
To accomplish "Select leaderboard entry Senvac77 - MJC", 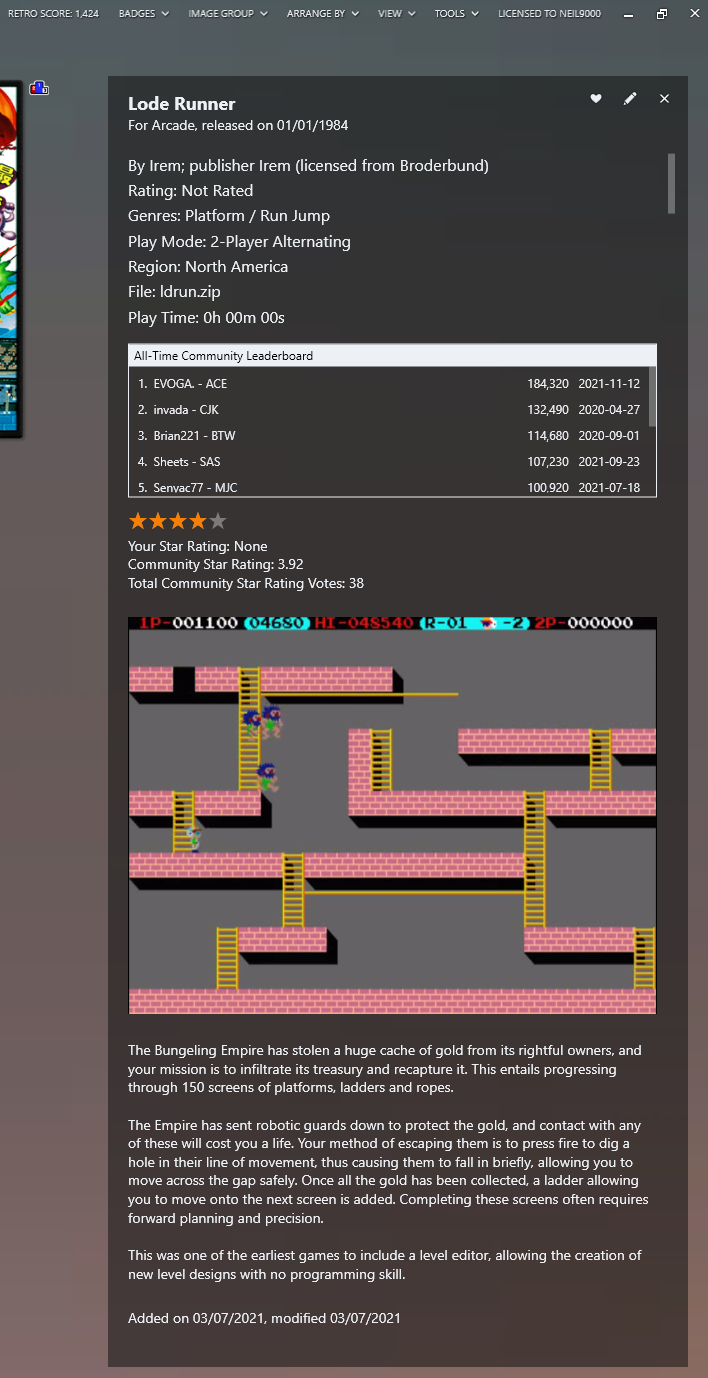I will 389,487.
